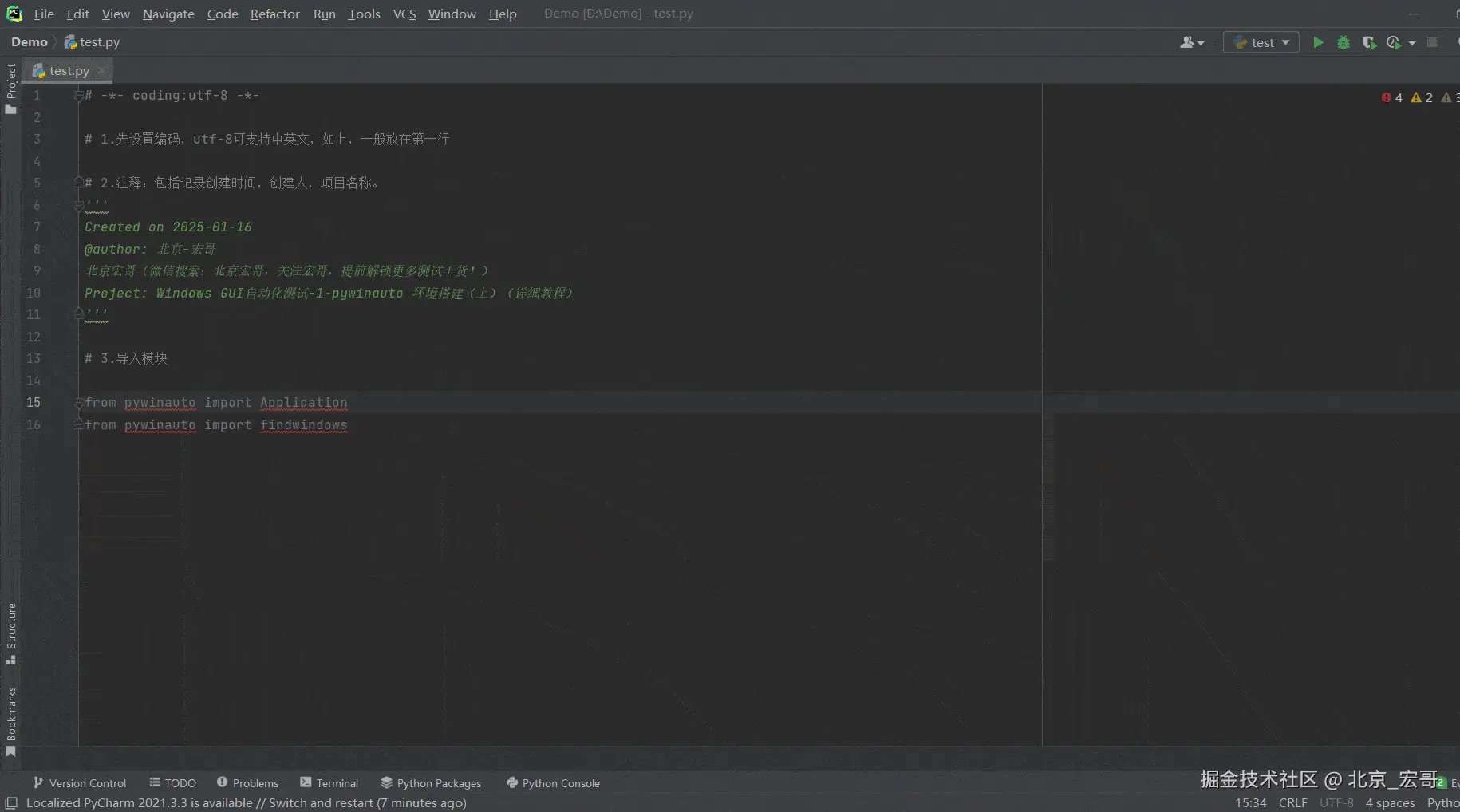
Task: Open the Edit menu
Action: (78, 14)
